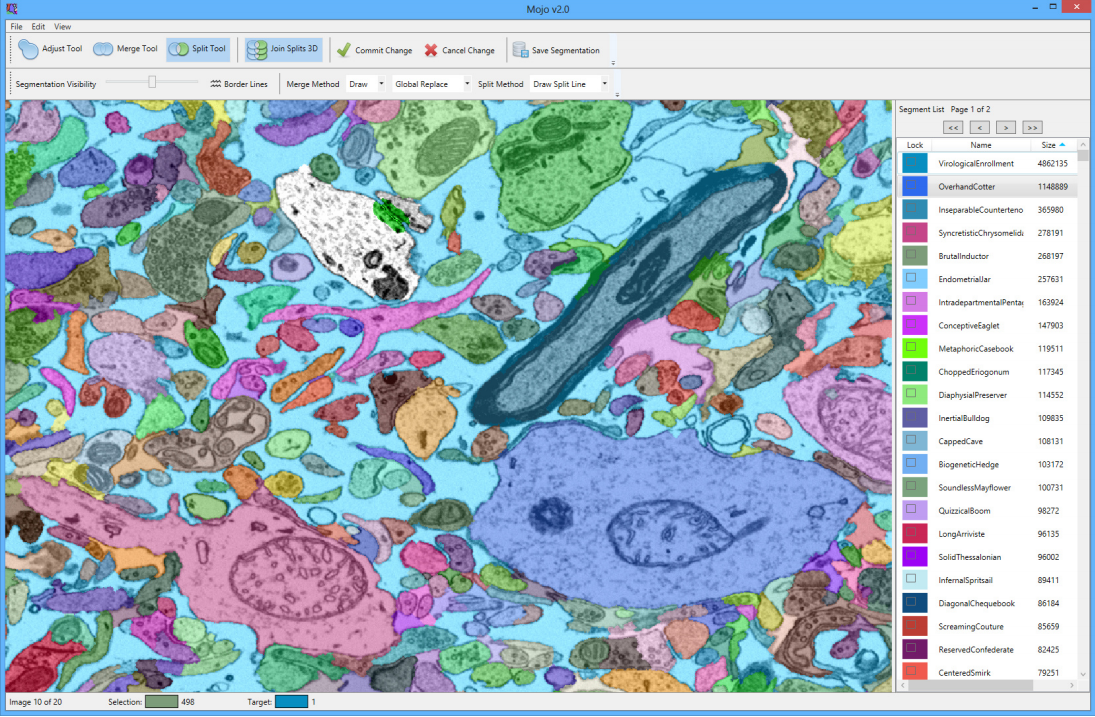Image resolution: width=1095 pixels, height=717 pixels.
Task: Click Commit Change checkmark
Action: [343, 50]
